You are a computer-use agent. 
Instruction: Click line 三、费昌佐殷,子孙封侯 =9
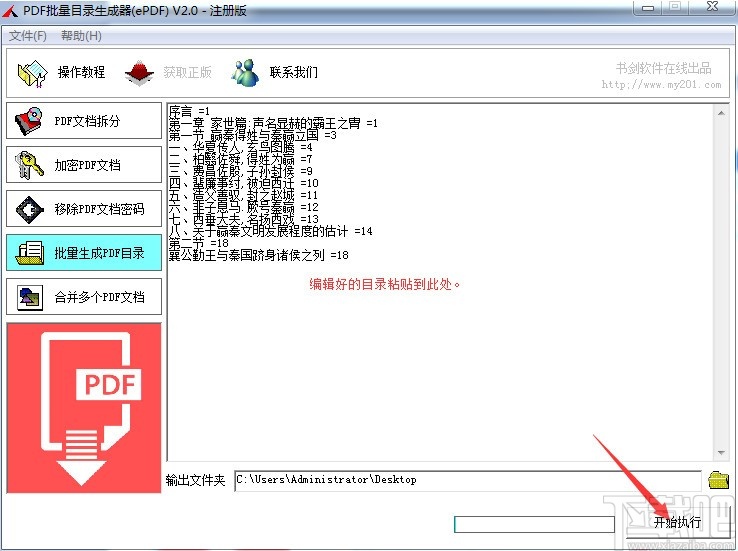240,171
